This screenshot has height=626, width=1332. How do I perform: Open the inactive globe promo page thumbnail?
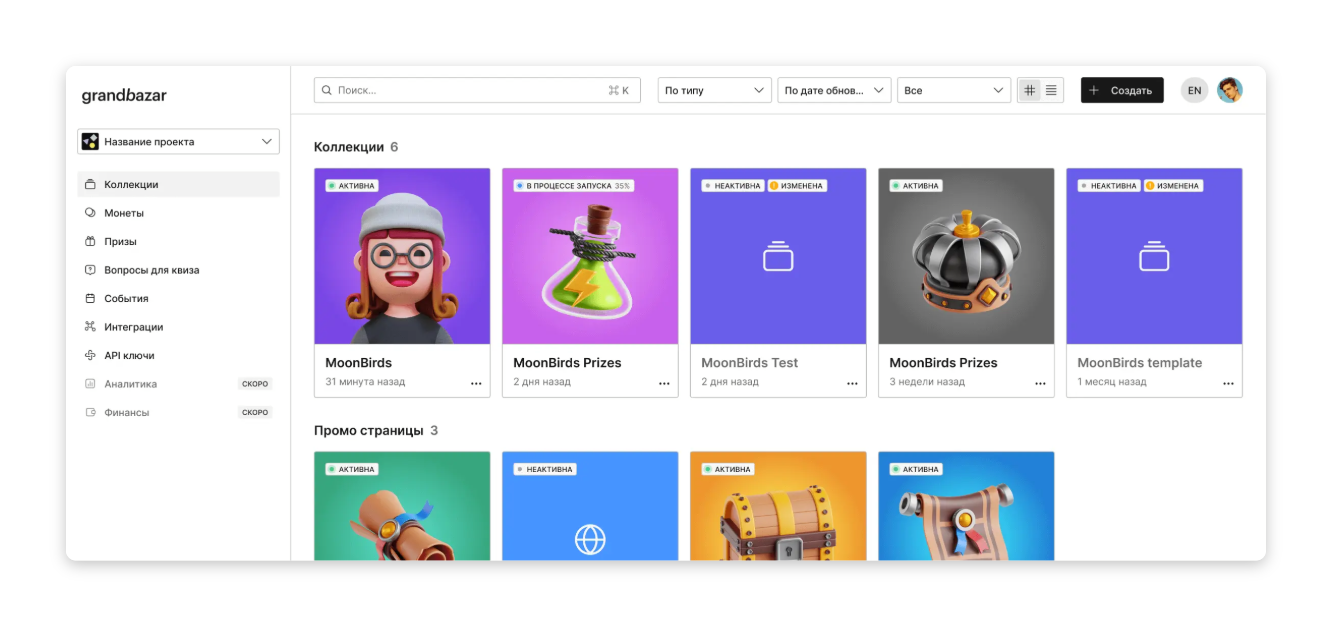point(590,506)
